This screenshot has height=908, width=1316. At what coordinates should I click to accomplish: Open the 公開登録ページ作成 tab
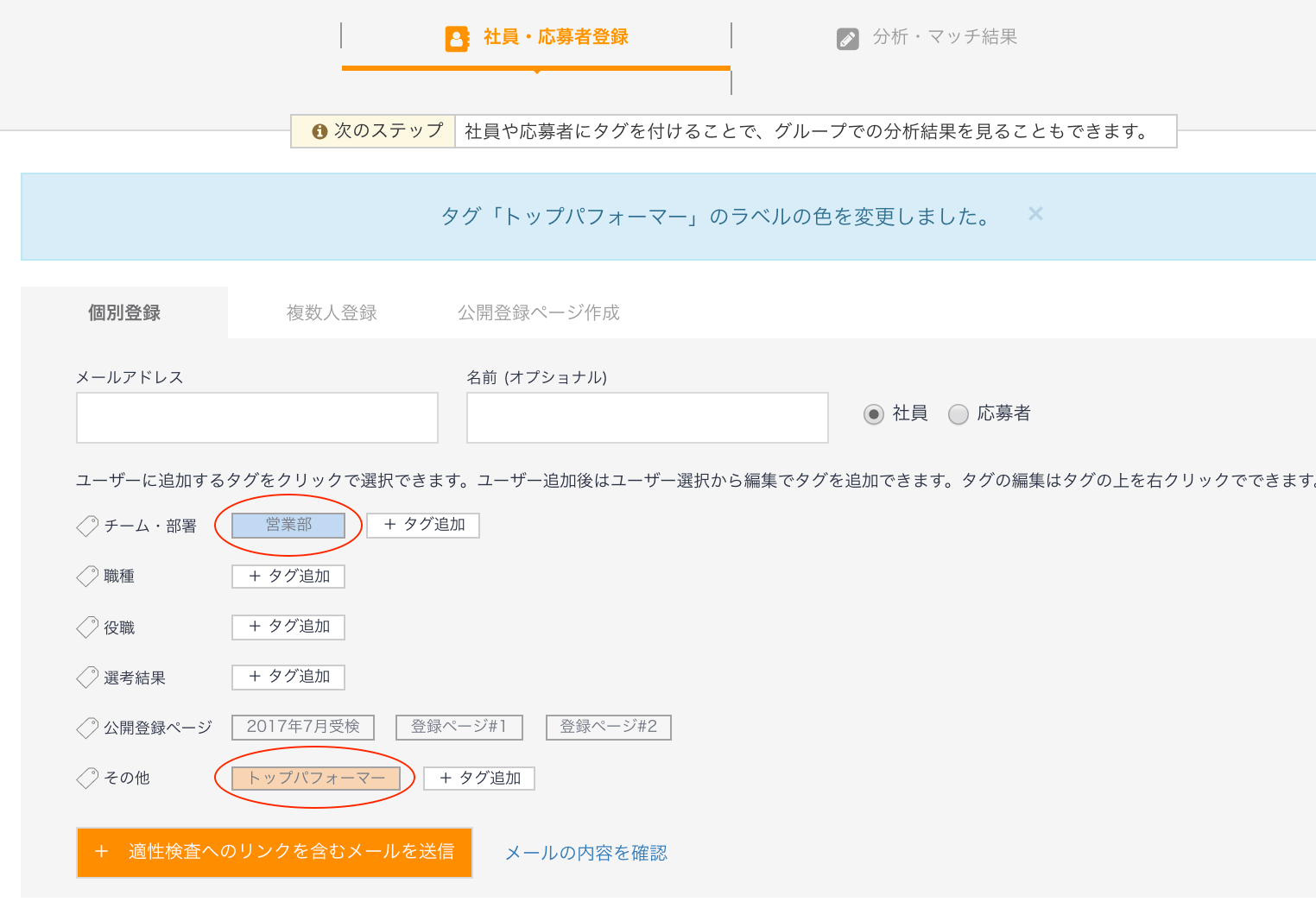coord(538,312)
